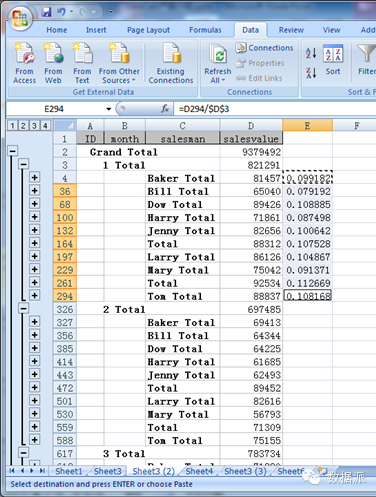This screenshot has width=376, height=497.
Task: Toggle the Filter funnel
Action: pos(366,60)
